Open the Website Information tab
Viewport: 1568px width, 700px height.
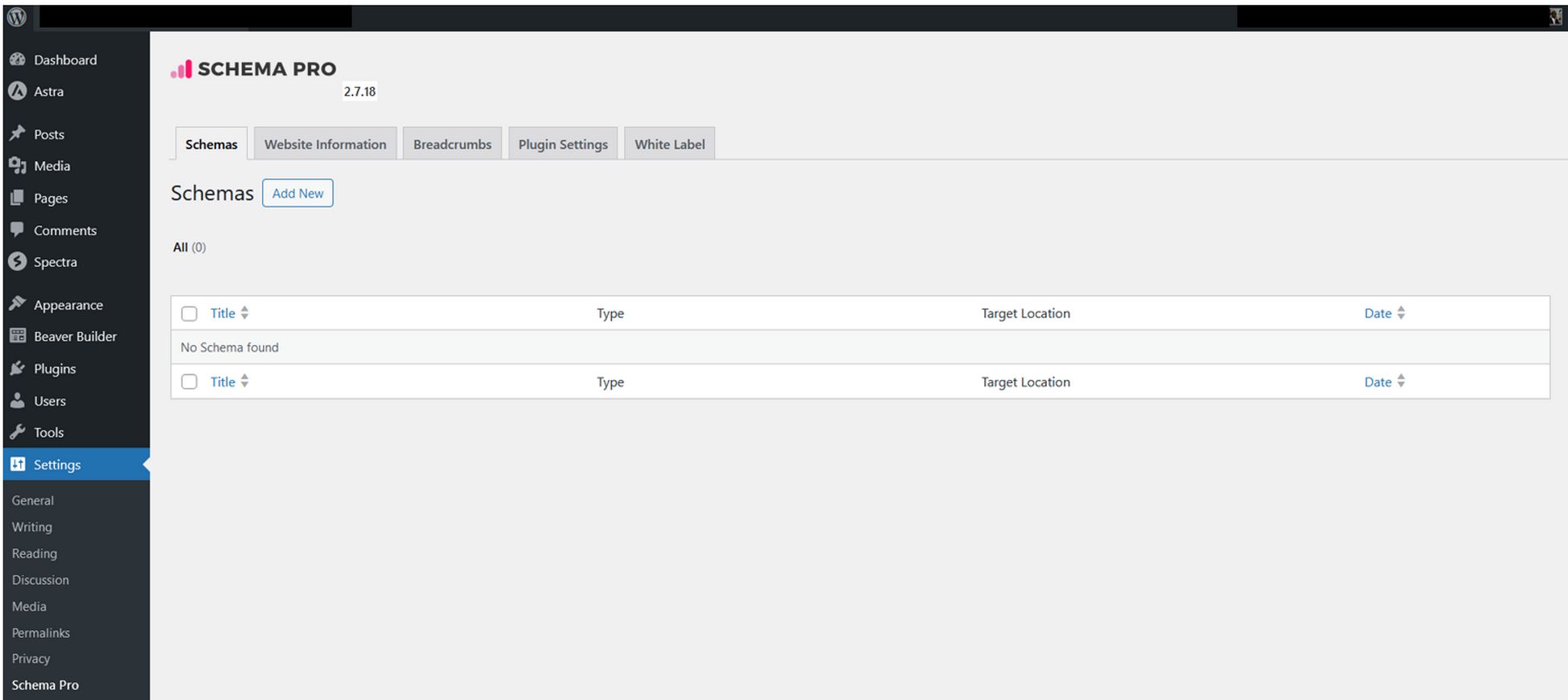326,144
